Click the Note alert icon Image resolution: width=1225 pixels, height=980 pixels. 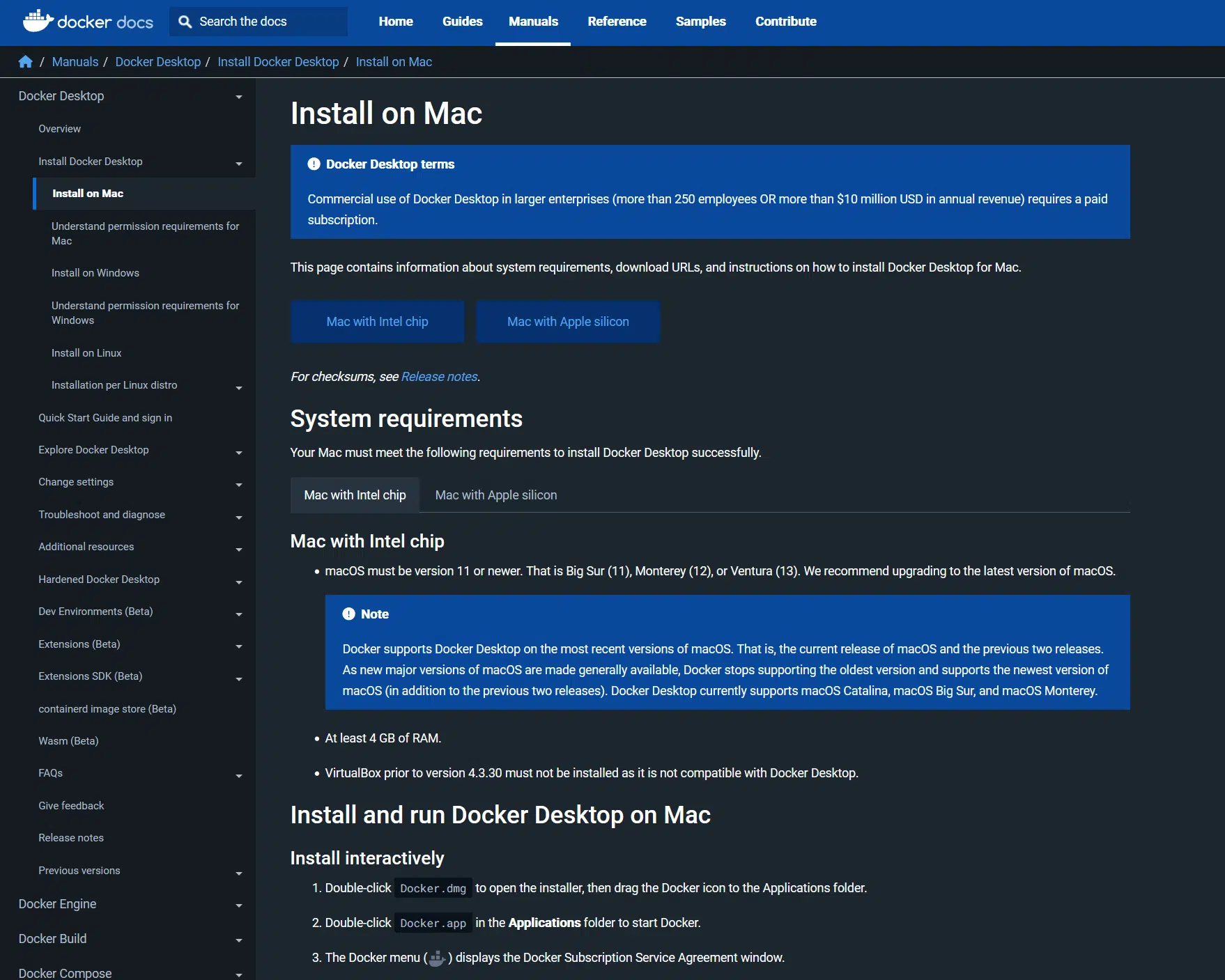point(348,614)
